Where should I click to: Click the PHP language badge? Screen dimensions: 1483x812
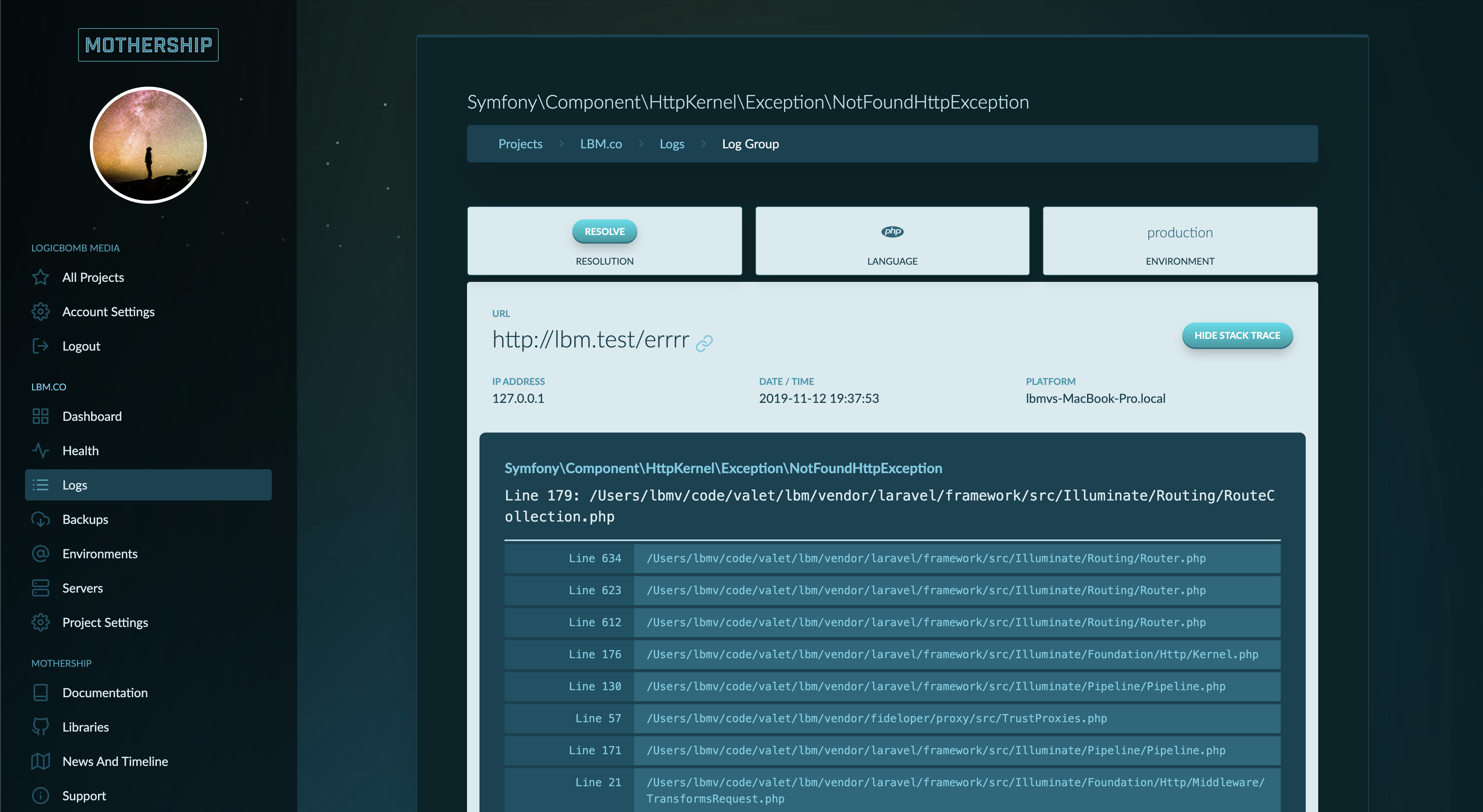click(x=892, y=232)
